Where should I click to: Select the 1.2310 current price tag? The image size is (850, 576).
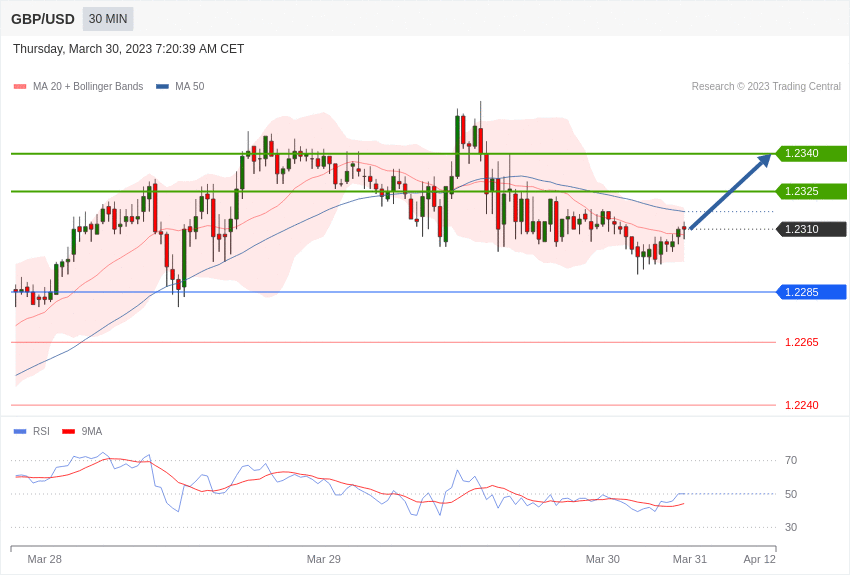812,229
